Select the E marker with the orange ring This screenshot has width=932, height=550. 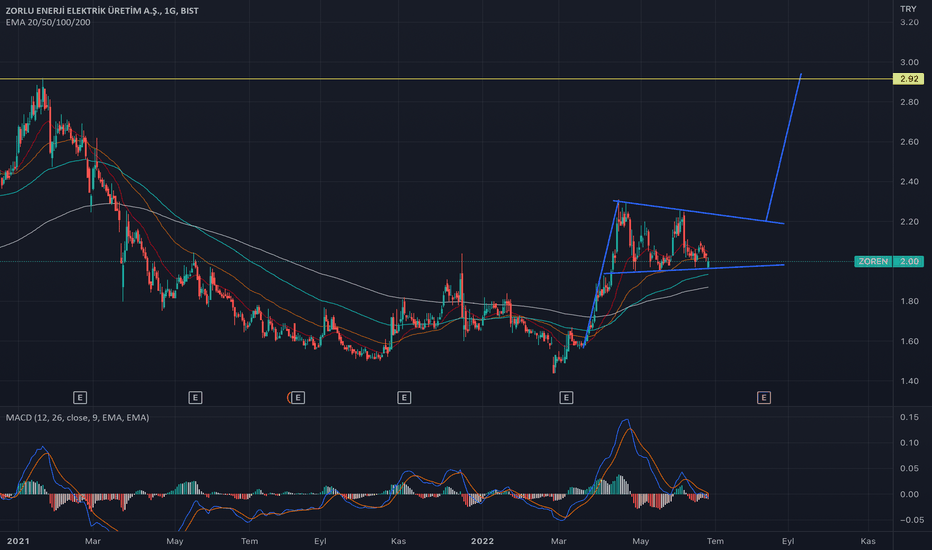(x=297, y=397)
